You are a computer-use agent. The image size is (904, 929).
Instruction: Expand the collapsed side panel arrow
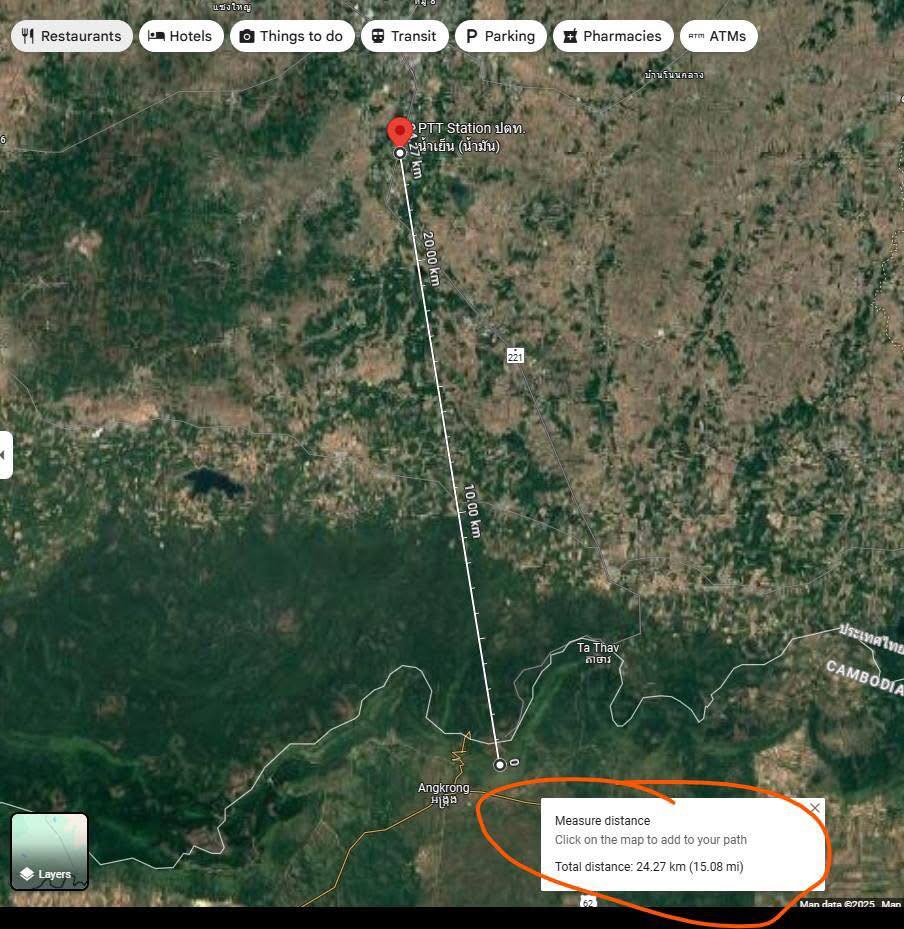pyautogui.click(x=5, y=455)
